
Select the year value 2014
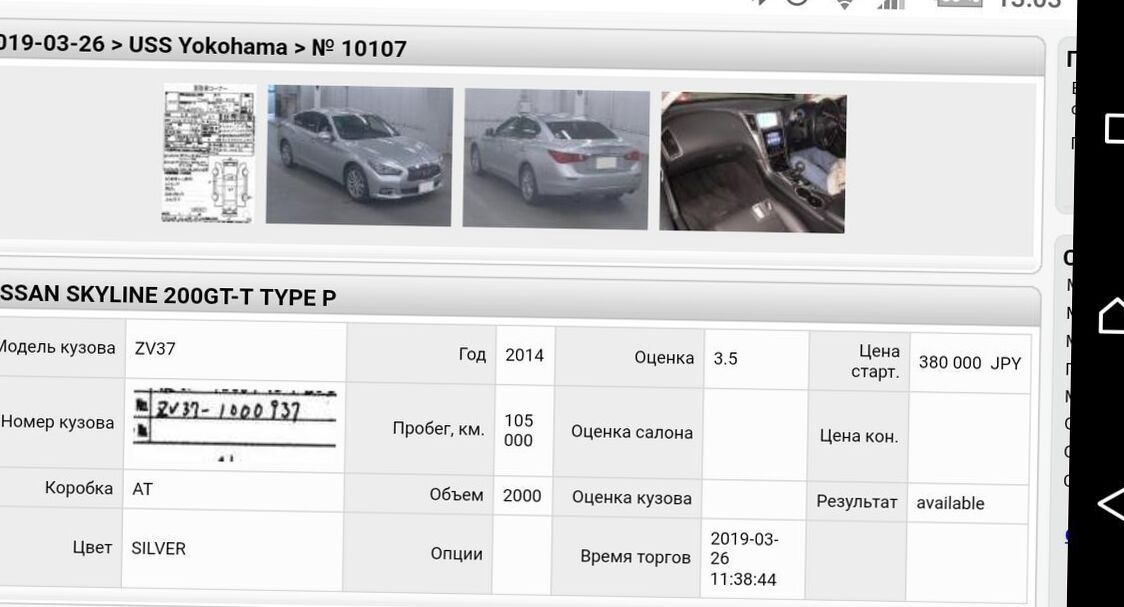(x=524, y=355)
